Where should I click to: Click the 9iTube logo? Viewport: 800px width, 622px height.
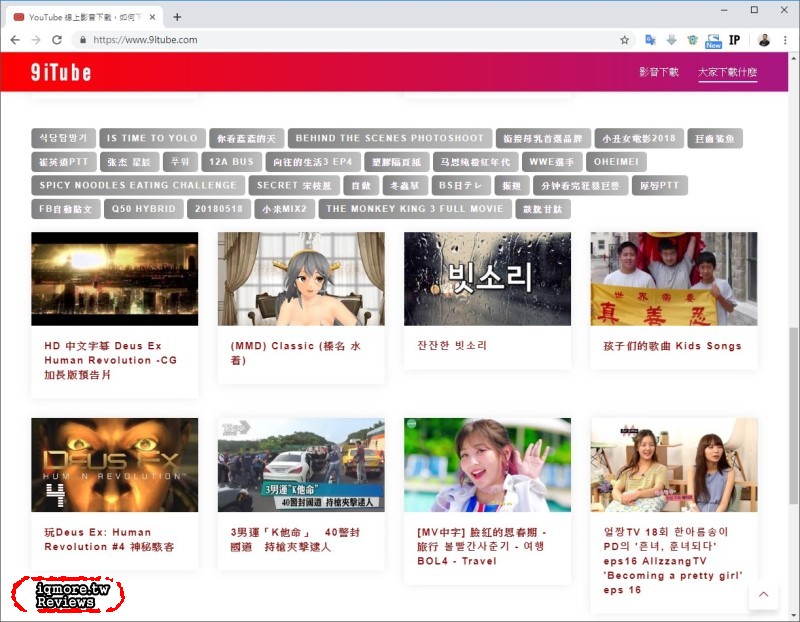coord(60,72)
